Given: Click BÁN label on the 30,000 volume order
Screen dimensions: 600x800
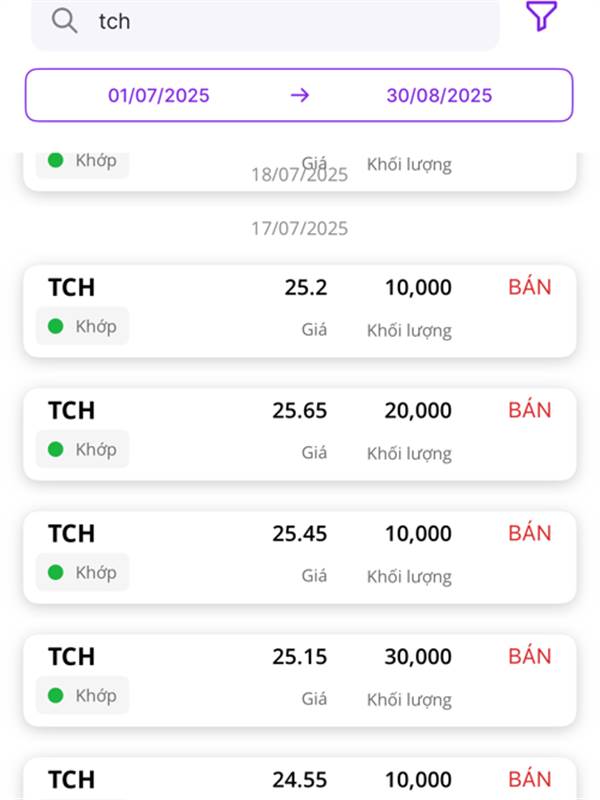Looking at the screenshot, I should click(529, 656).
